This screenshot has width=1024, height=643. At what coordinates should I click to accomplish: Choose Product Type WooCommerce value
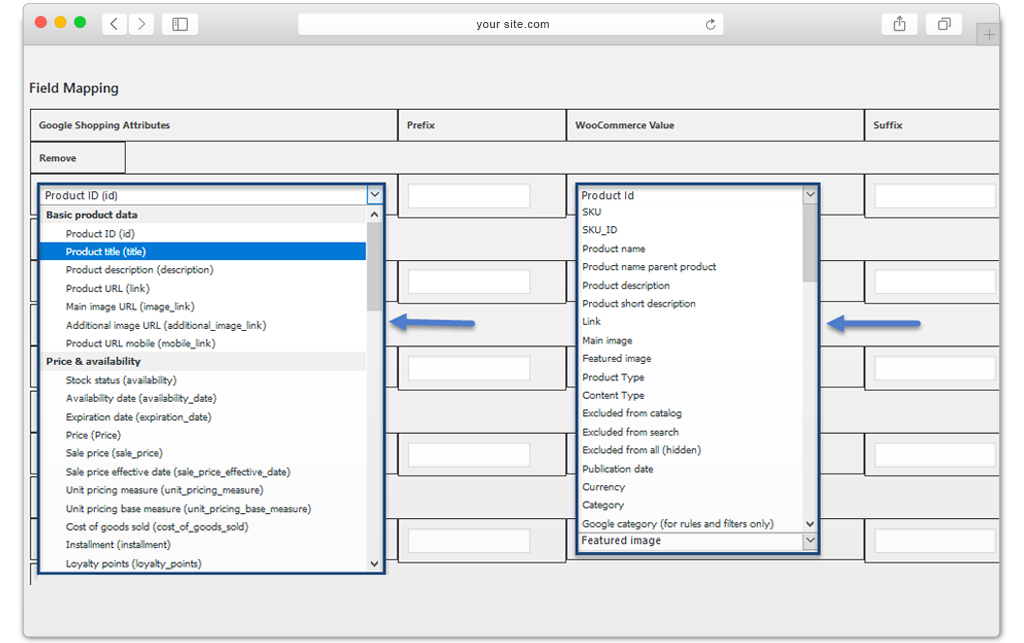click(x=613, y=377)
